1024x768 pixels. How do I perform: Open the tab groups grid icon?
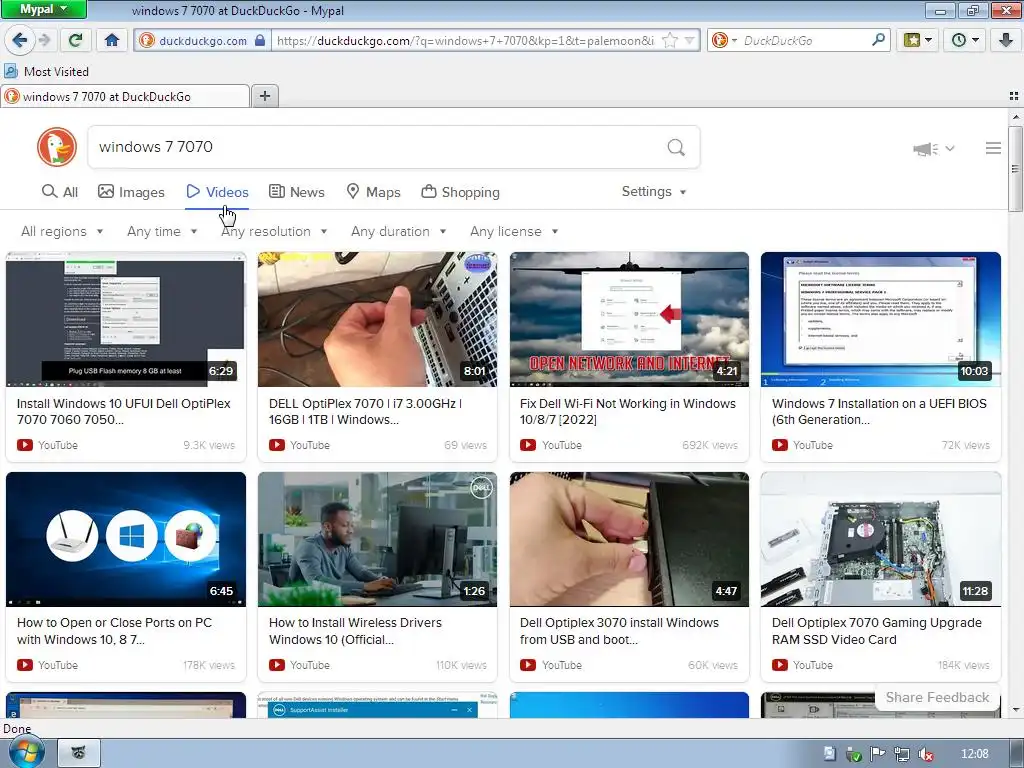coord(1014,96)
